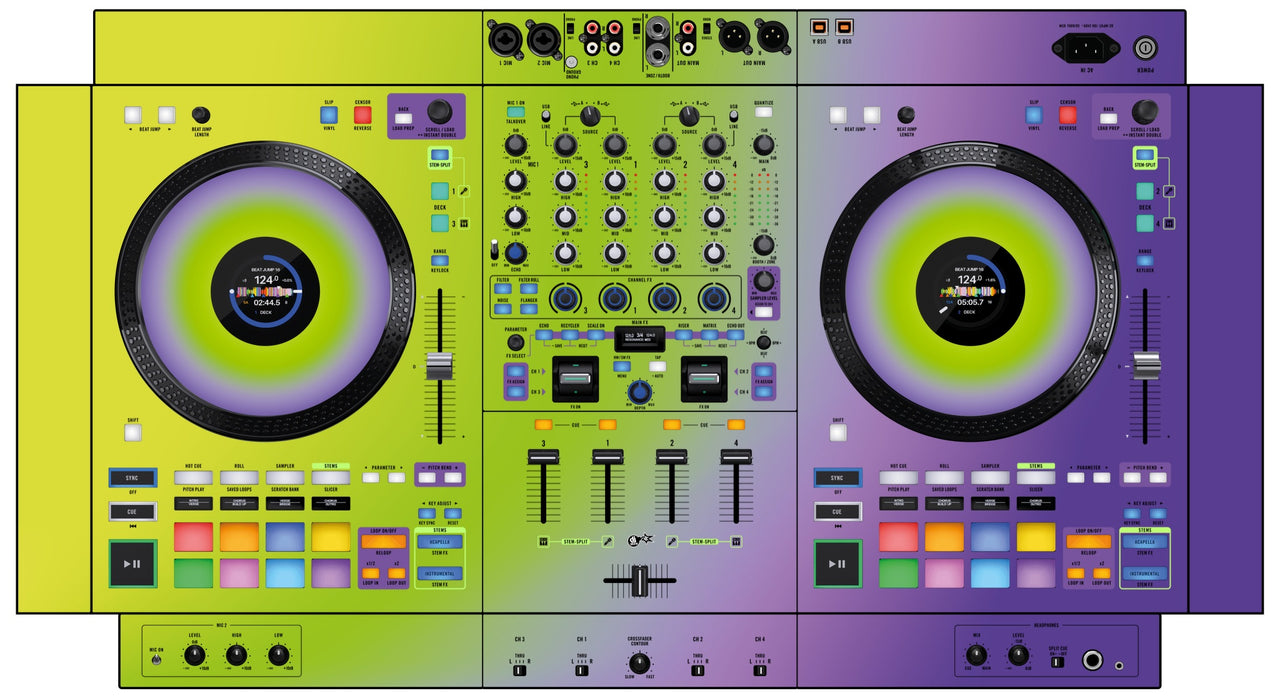The image size is (1280, 698).
Task: Tap the left deck LOOP IN button
Action: click(371, 574)
